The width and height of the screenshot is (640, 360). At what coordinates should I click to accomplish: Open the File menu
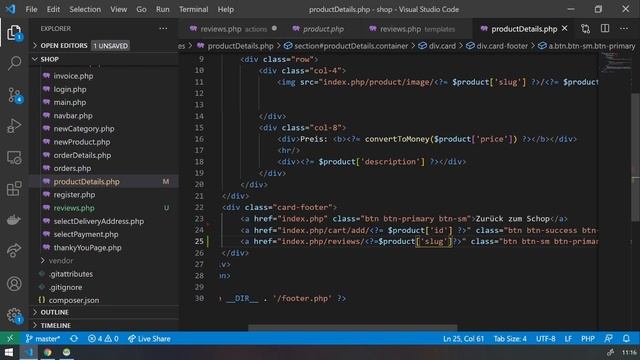point(31,9)
